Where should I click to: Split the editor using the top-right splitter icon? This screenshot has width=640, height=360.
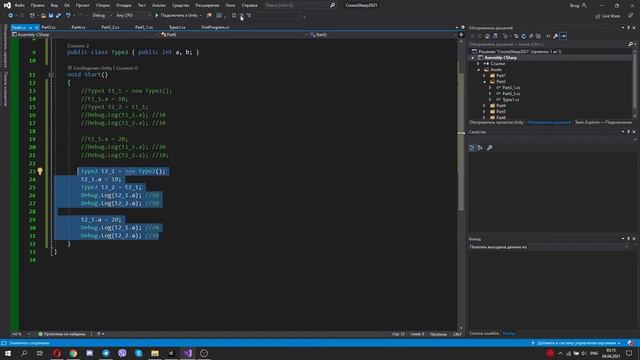pyautogui.click(x=461, y=35)
